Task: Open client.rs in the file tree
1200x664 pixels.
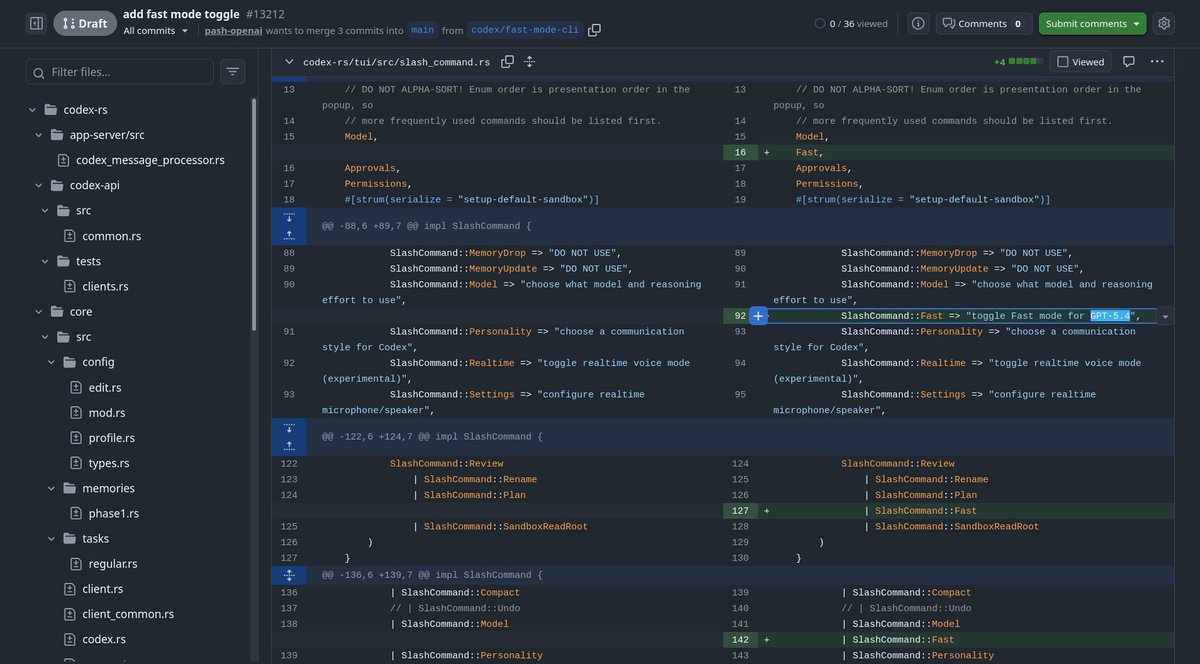Action: coord(103,589)
